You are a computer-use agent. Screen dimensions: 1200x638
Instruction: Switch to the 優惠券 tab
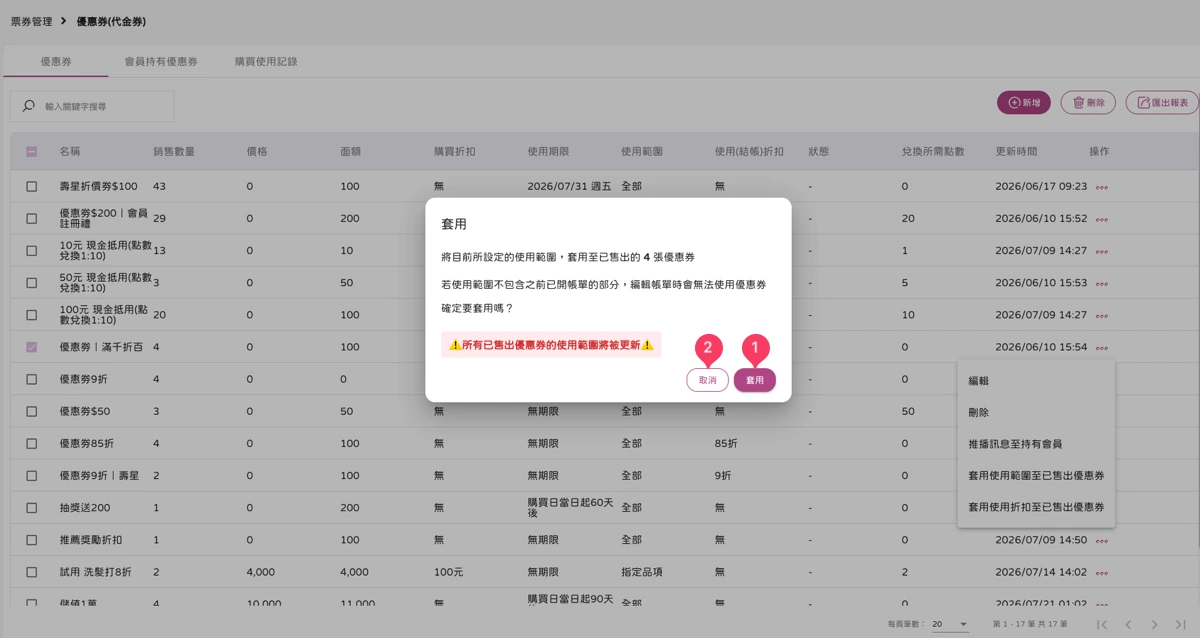pos(56,62)
